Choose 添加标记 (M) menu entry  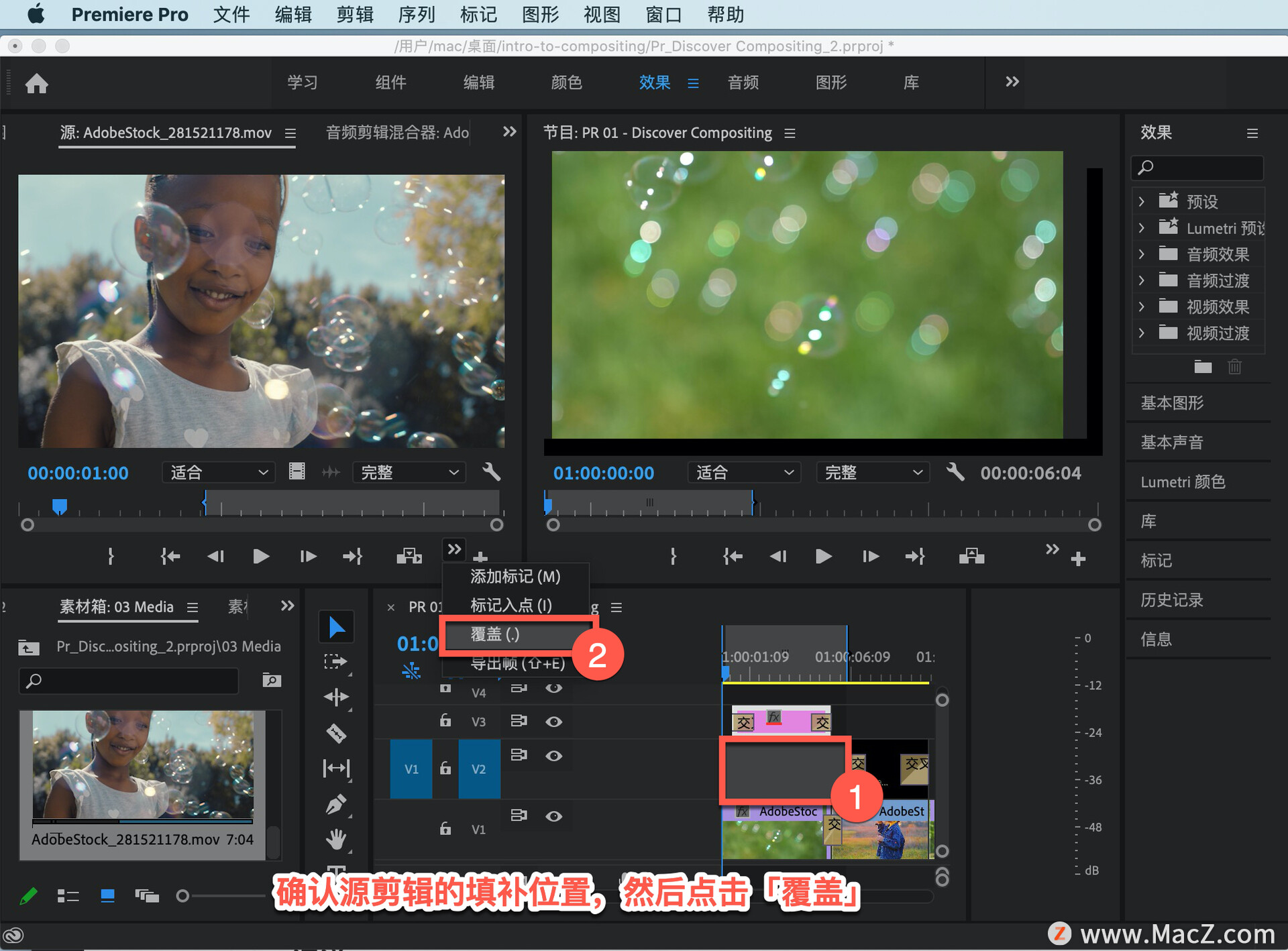pos(516,576)
